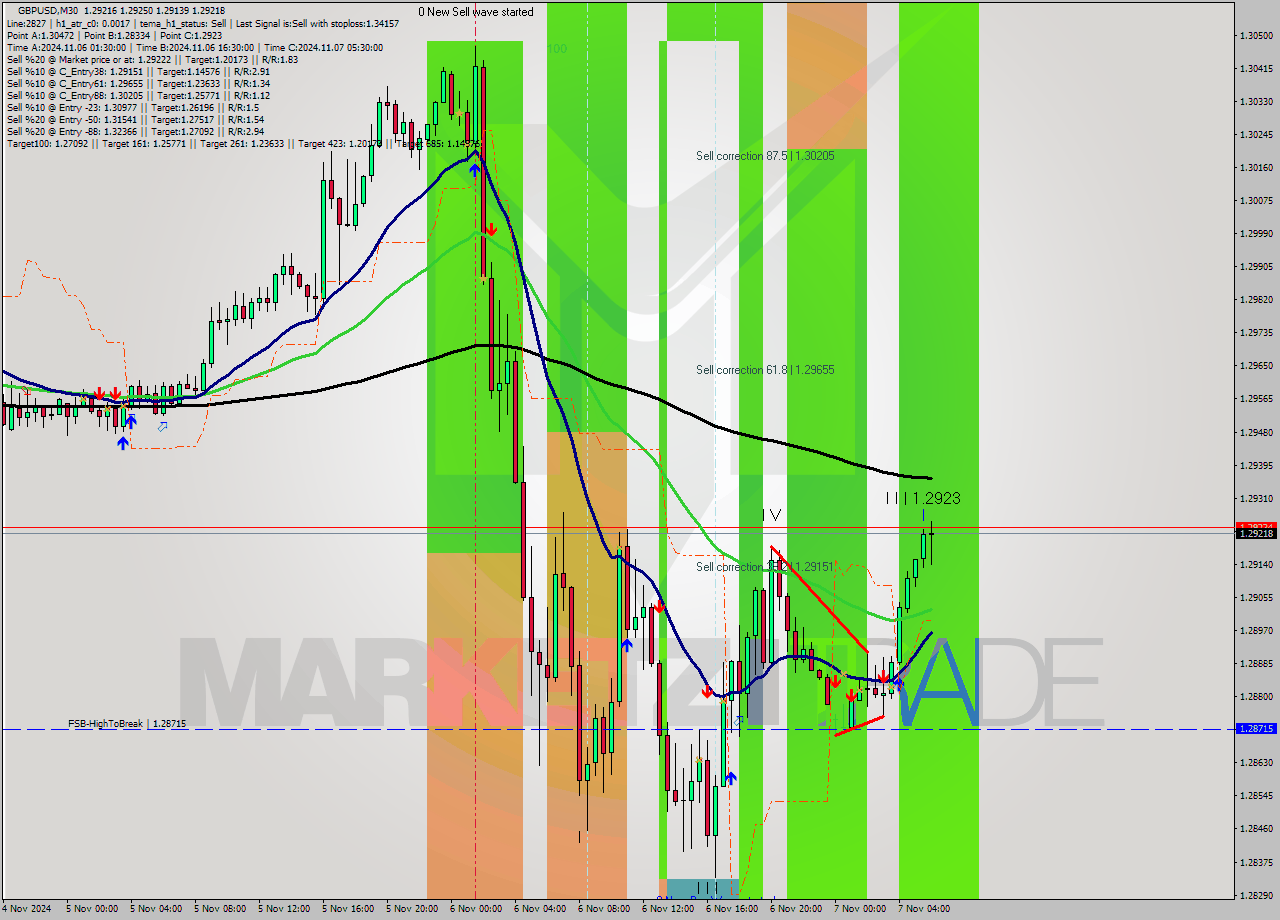The height and width of the screenshot is (920, 1280).
Task: Click the '5 Nov 08:00' time axis label
Action: click(220, 909)
